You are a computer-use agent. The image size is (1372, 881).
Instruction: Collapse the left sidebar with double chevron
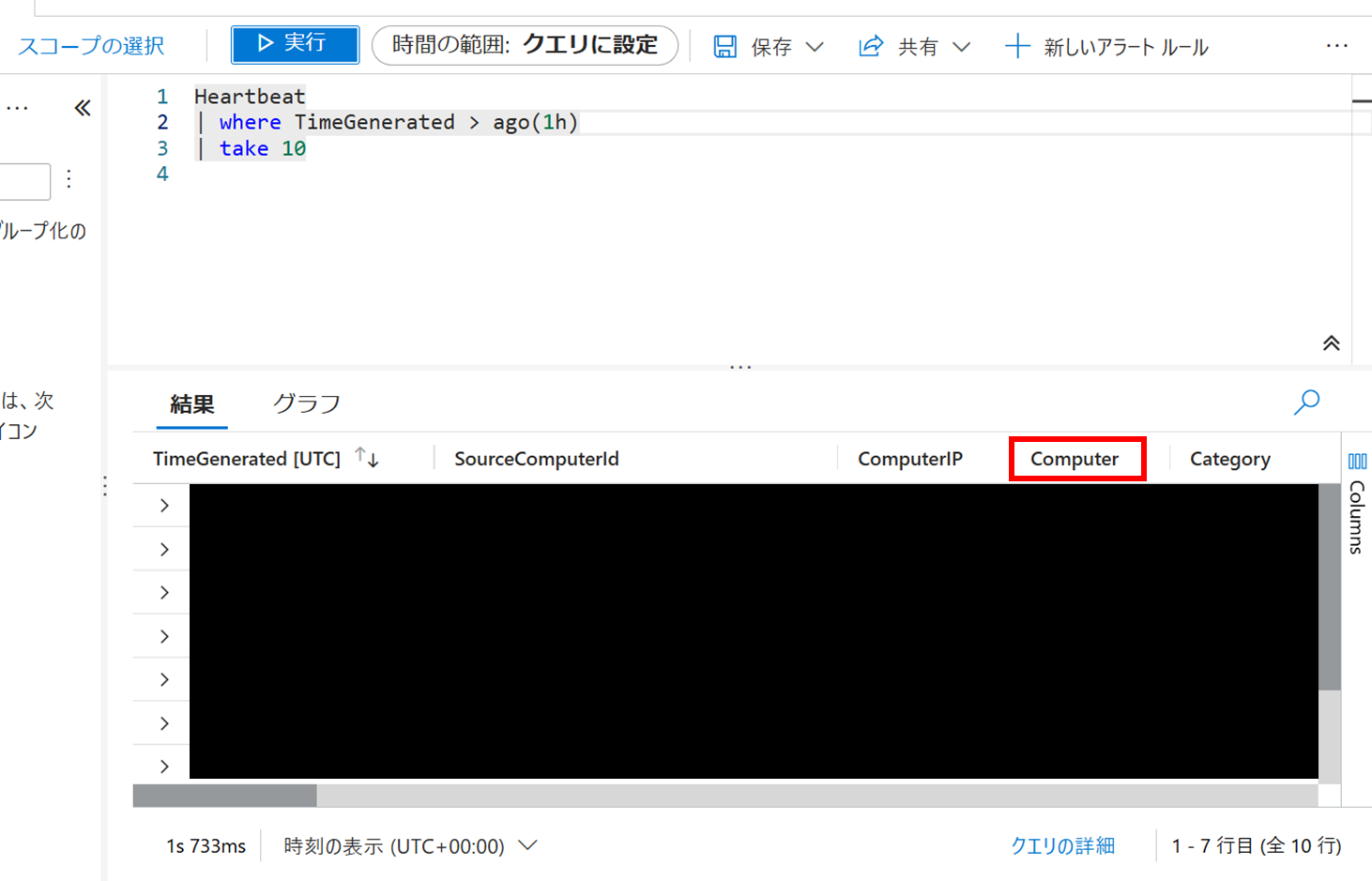point(83,108)
